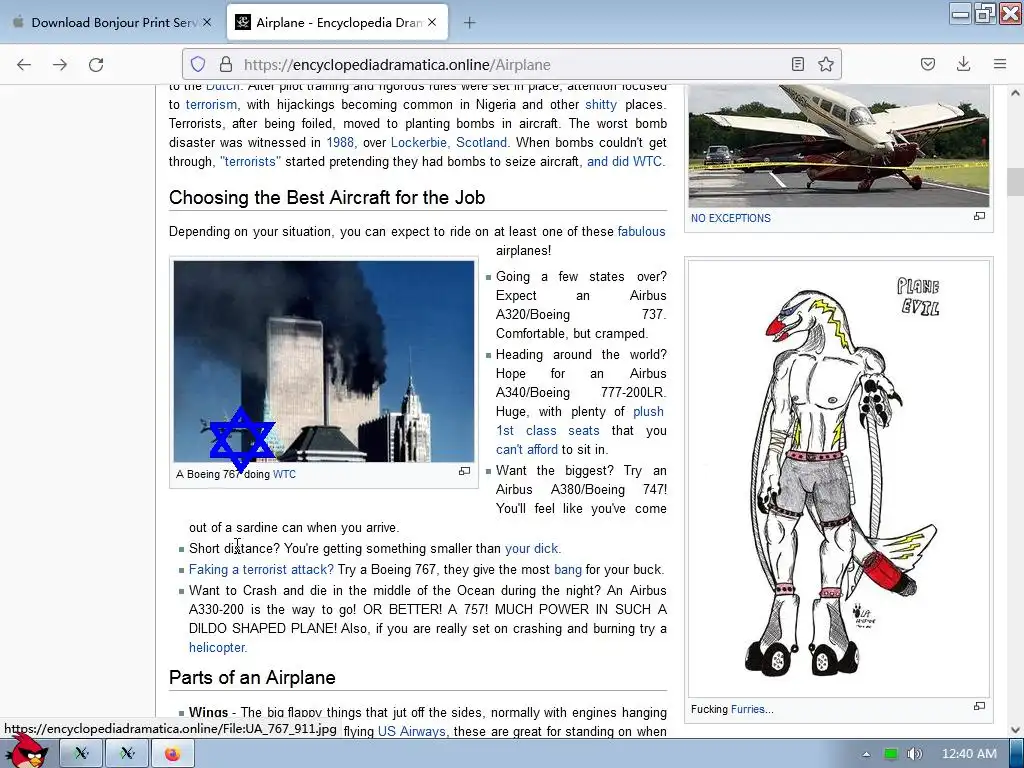Open the 12:40 AM clock
1024x768 pixels.
[969, 754]
